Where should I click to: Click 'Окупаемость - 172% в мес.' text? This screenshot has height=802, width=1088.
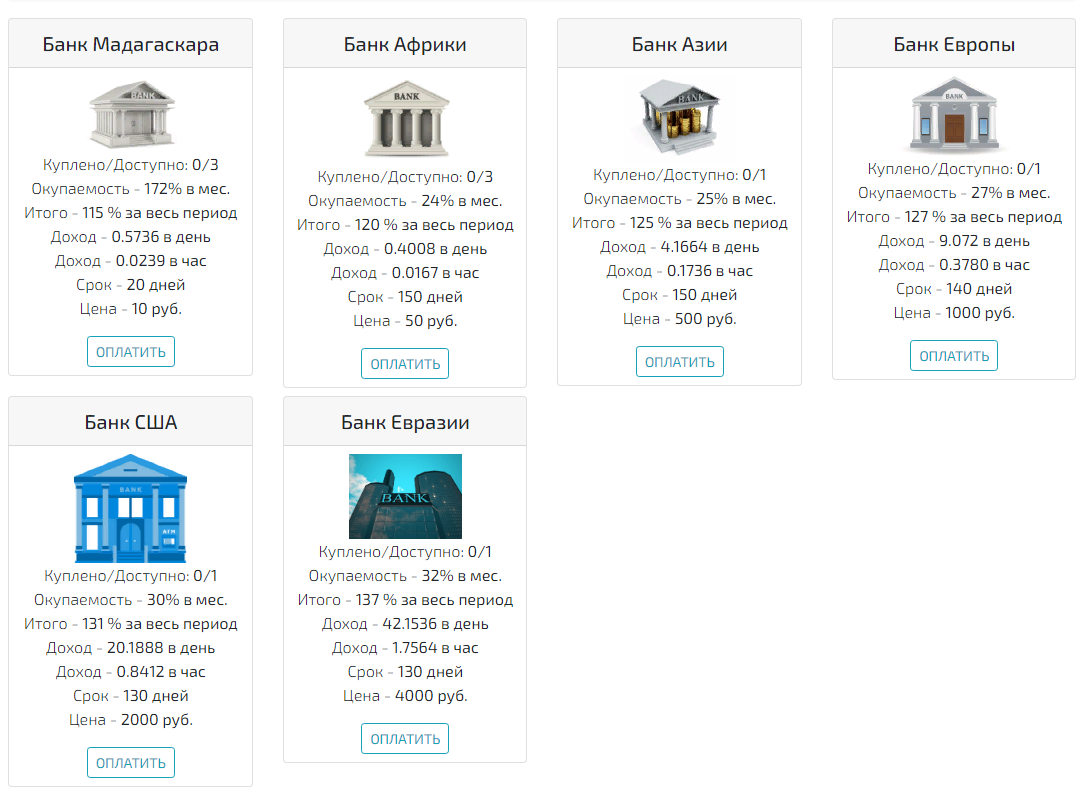pos(130,189)
